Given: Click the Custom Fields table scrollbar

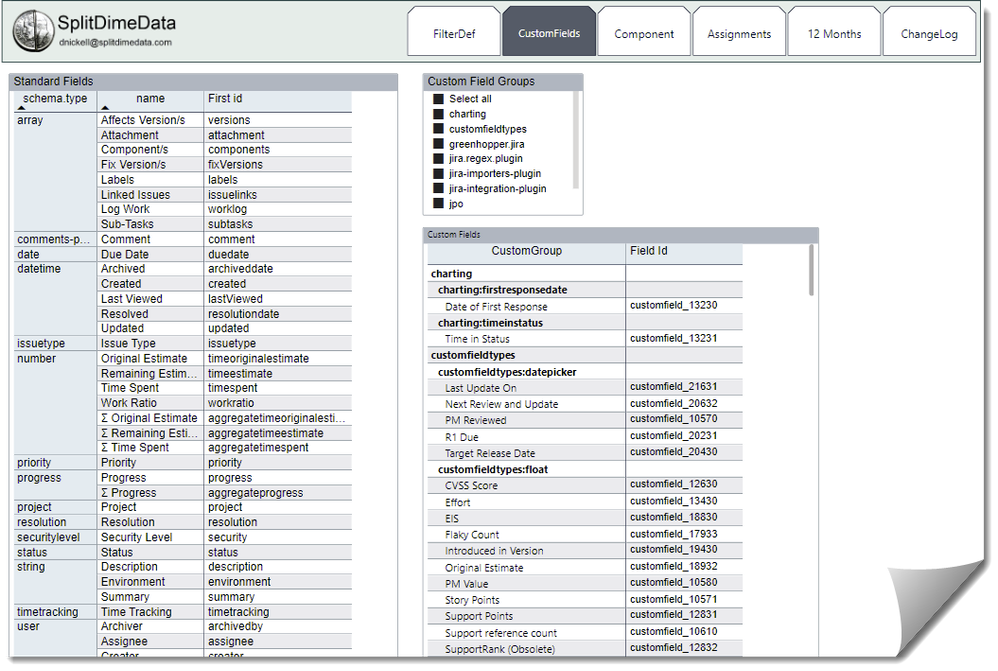Looking at the screenshot, I should click(x=811, y=270).
